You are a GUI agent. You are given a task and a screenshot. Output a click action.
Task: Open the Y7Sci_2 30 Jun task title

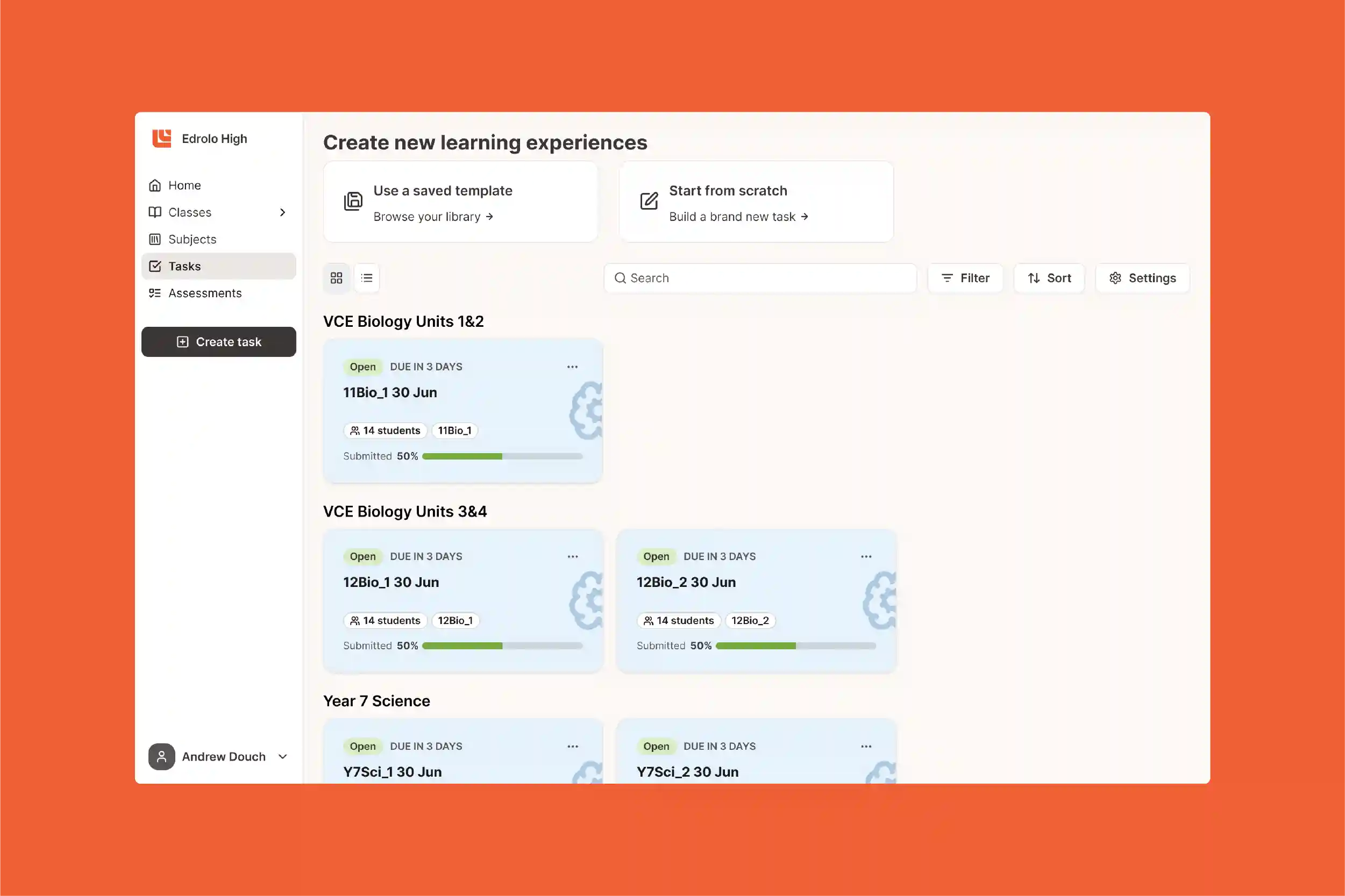(687, 772)
